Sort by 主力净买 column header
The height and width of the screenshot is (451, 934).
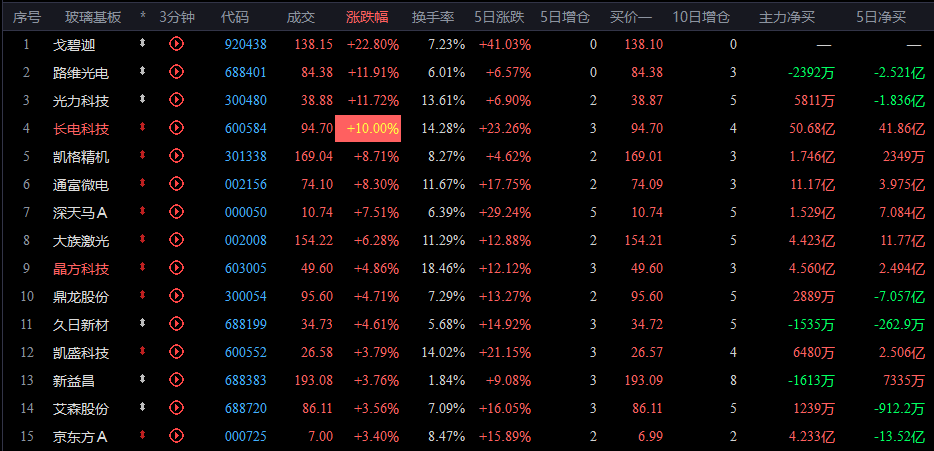(x=786, y=17)
